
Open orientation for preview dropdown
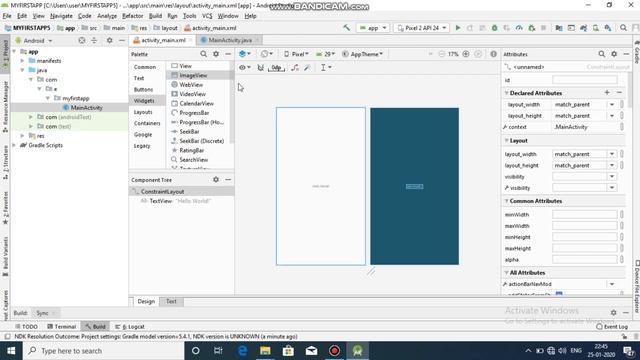coord(267,54)
